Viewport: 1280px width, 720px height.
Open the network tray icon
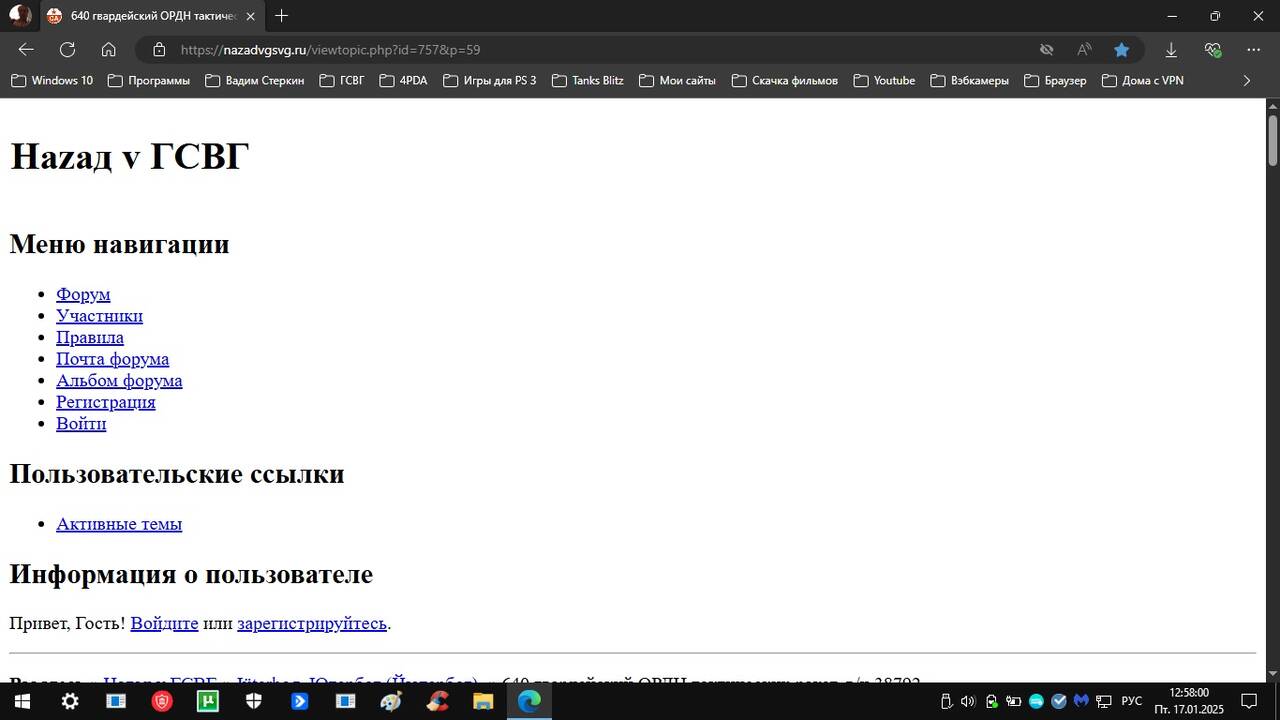(x=1104, y=701)
